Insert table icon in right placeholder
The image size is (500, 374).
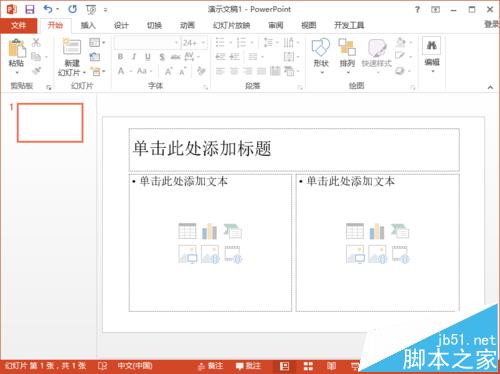pyautogui.click(x=355, y=231)
